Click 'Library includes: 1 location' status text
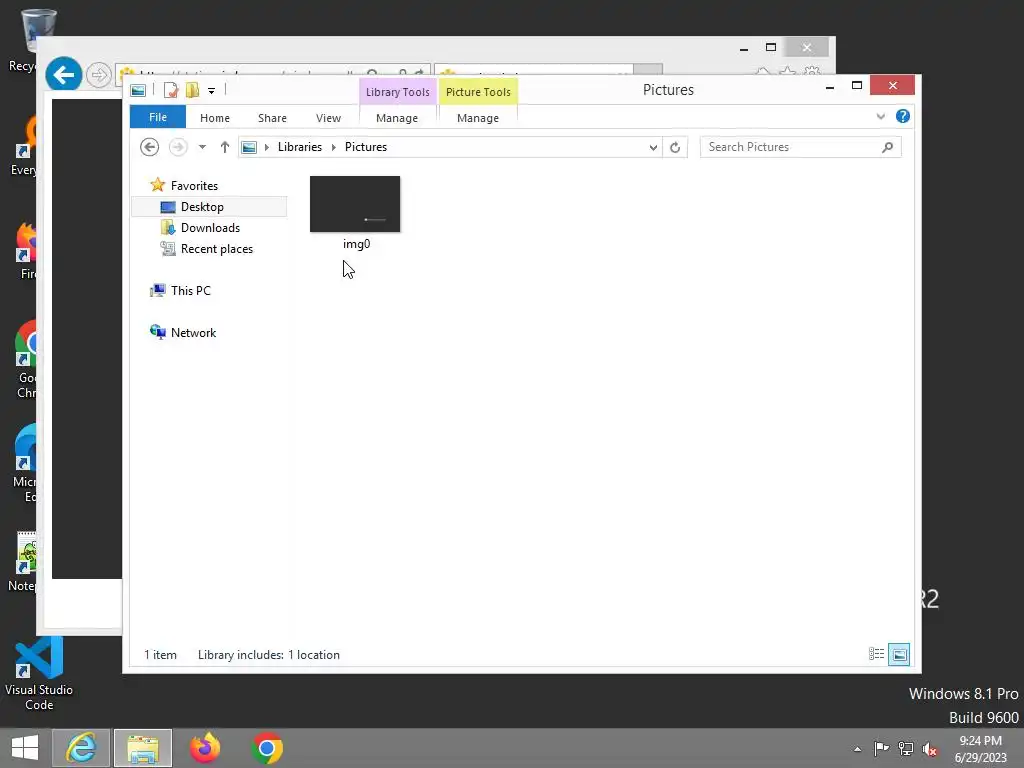The height and width of the screenshot is (768, 1024). 269,655
